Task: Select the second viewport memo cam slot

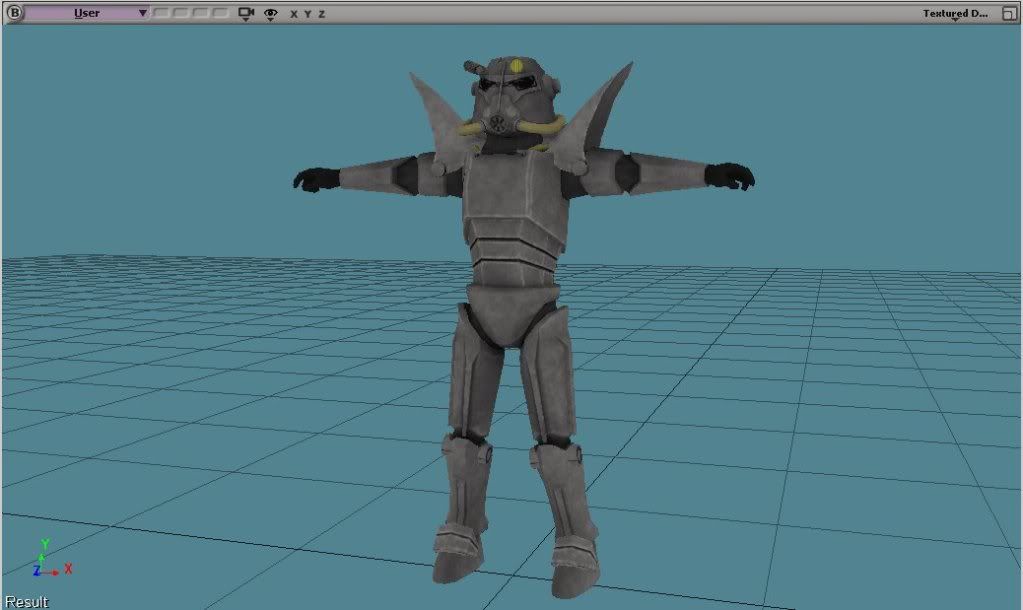Action: pyautogui.click(x=181, y=13)
